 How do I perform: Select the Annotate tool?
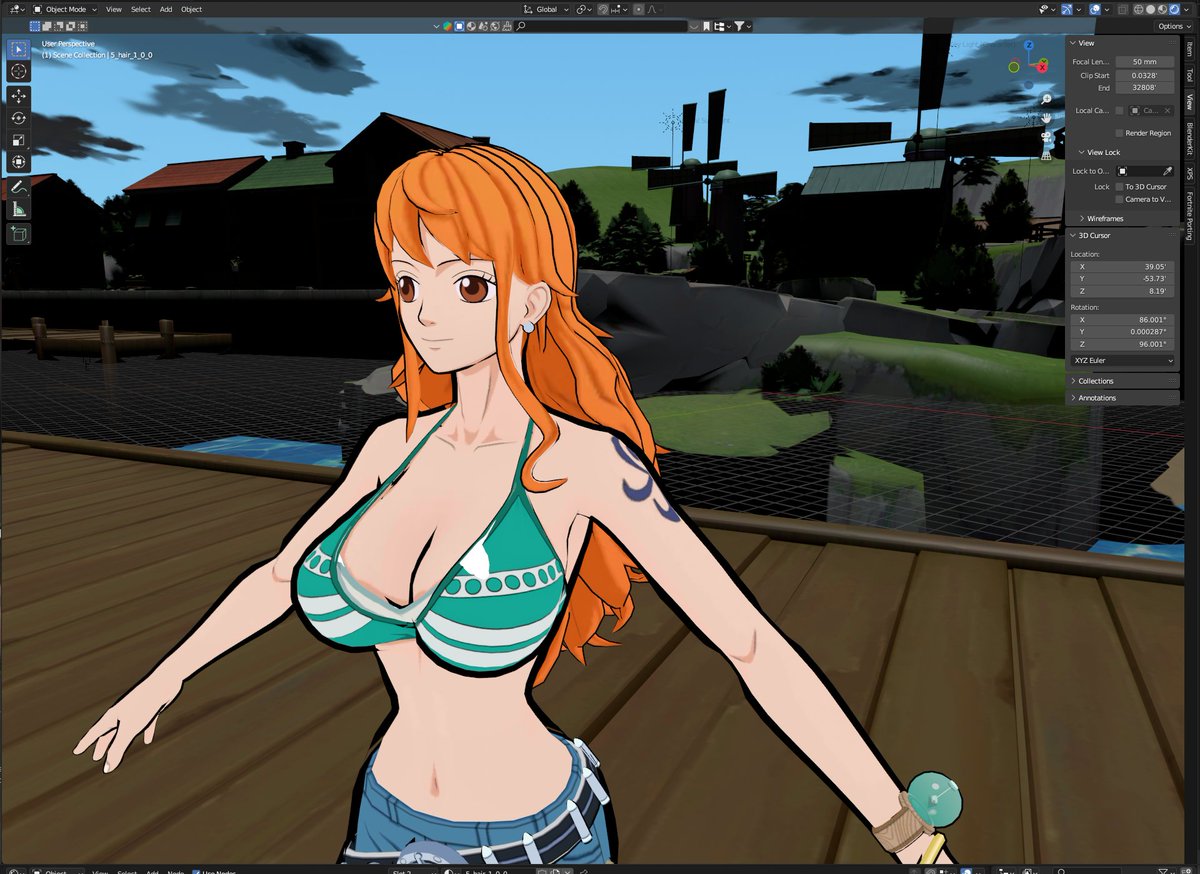19,187
